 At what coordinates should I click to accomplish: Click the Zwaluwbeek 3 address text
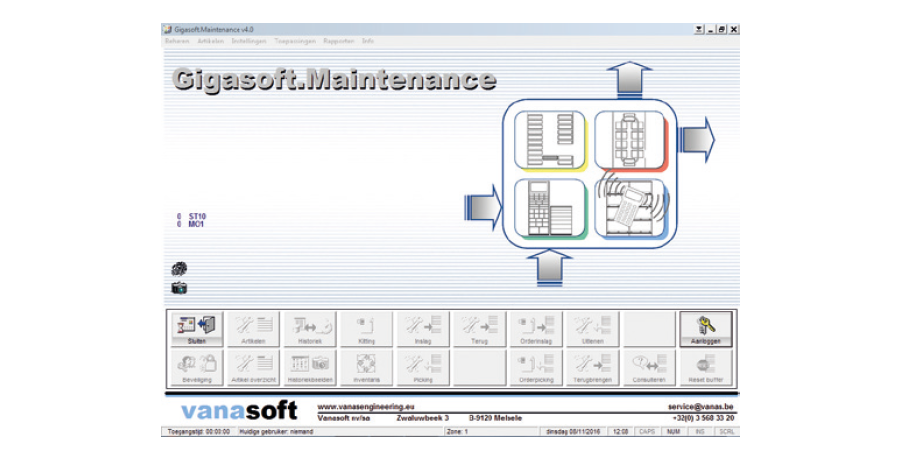click(x=422, y=418)
